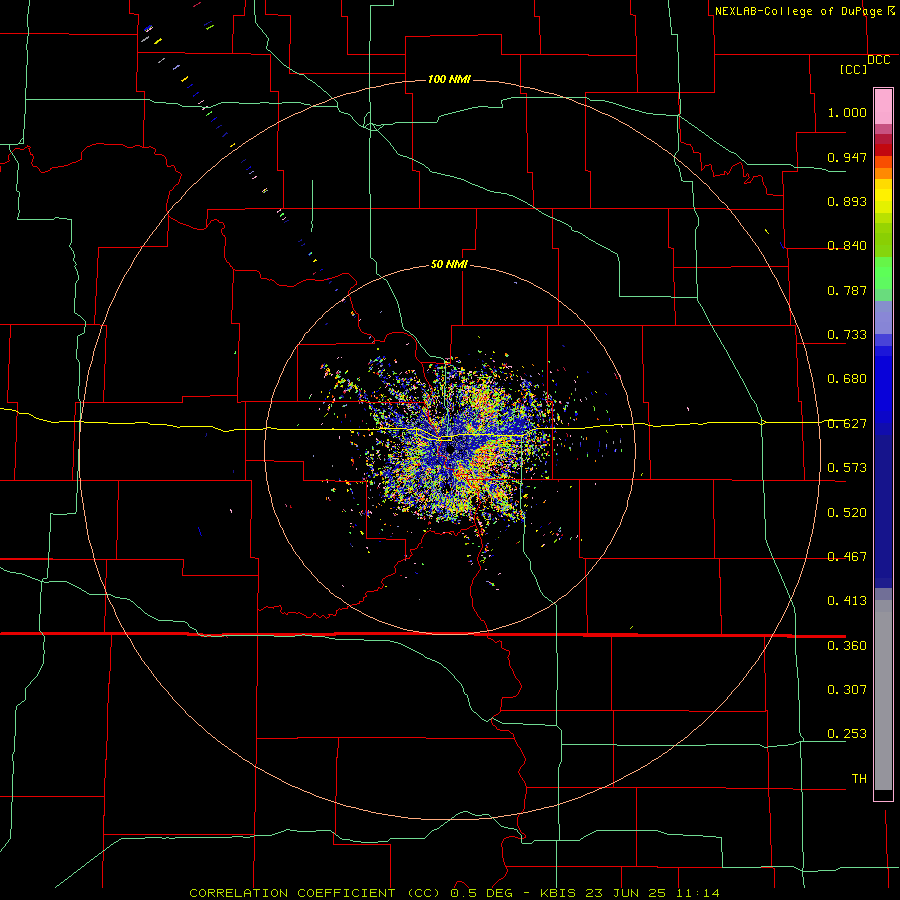Select the 0.253 scale value

pyautogui.click(x=847, y=734)
